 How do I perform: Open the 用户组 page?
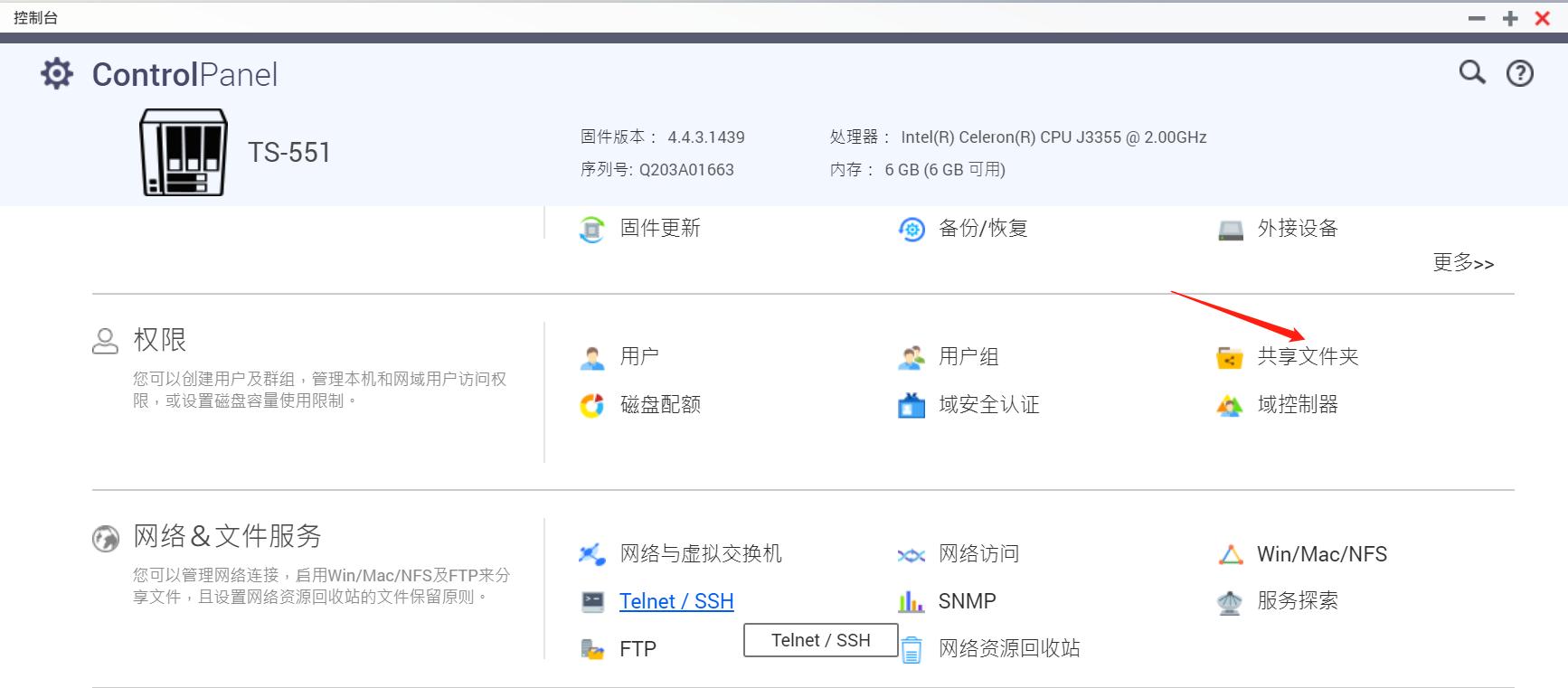point(968,356)
